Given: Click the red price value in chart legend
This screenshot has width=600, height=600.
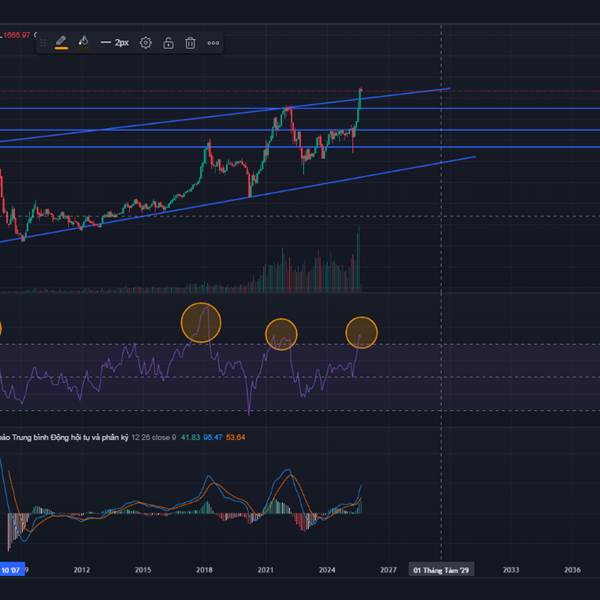Looking at the screenshot, I should [16, 35].
